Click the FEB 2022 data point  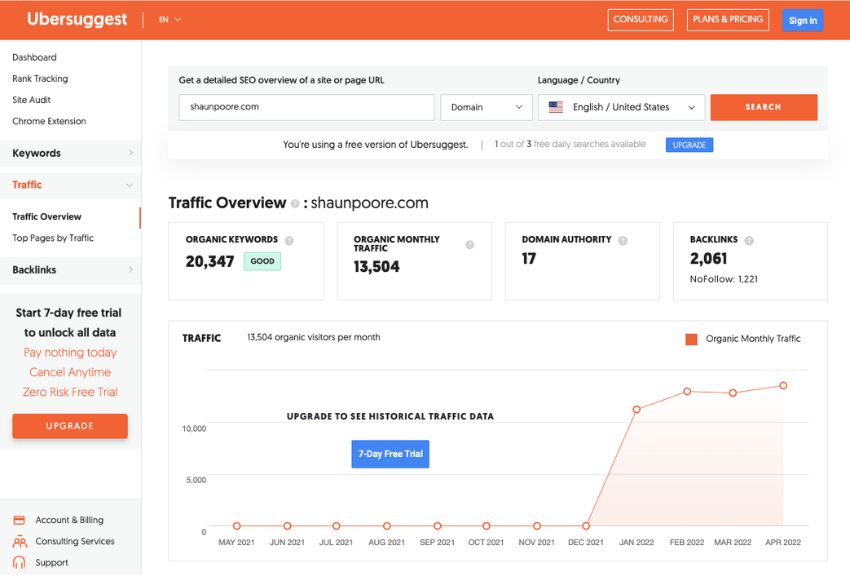[x=687, y=391]
